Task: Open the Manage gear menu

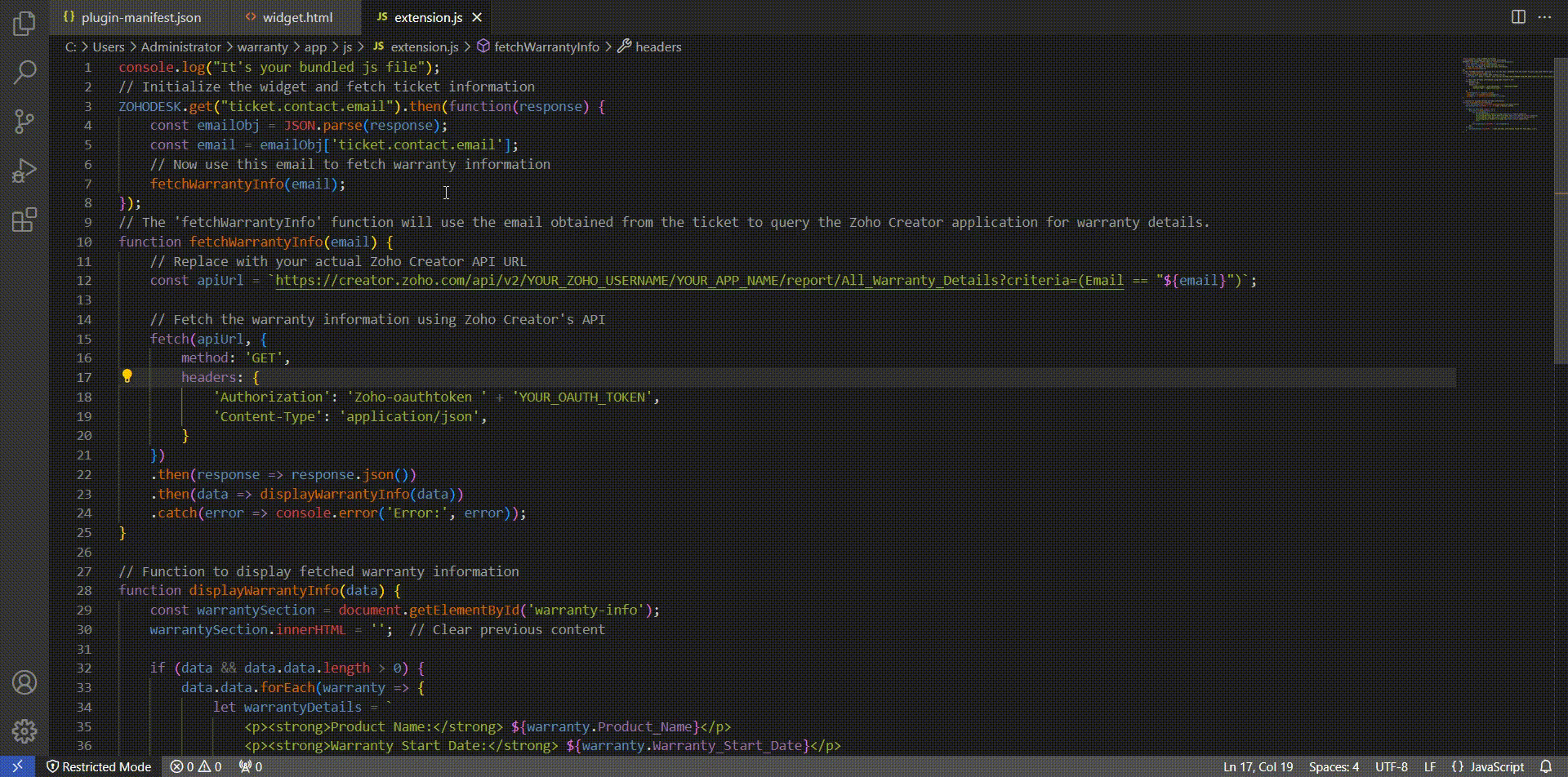Action: [x=24, y=730]
